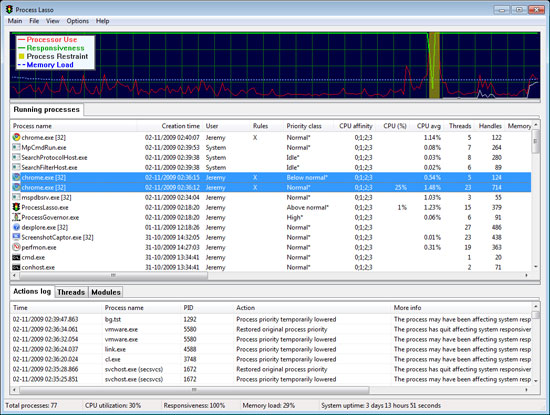Sort by Threads column header
The height and width of the screenshot is (415, 550).
460,126
